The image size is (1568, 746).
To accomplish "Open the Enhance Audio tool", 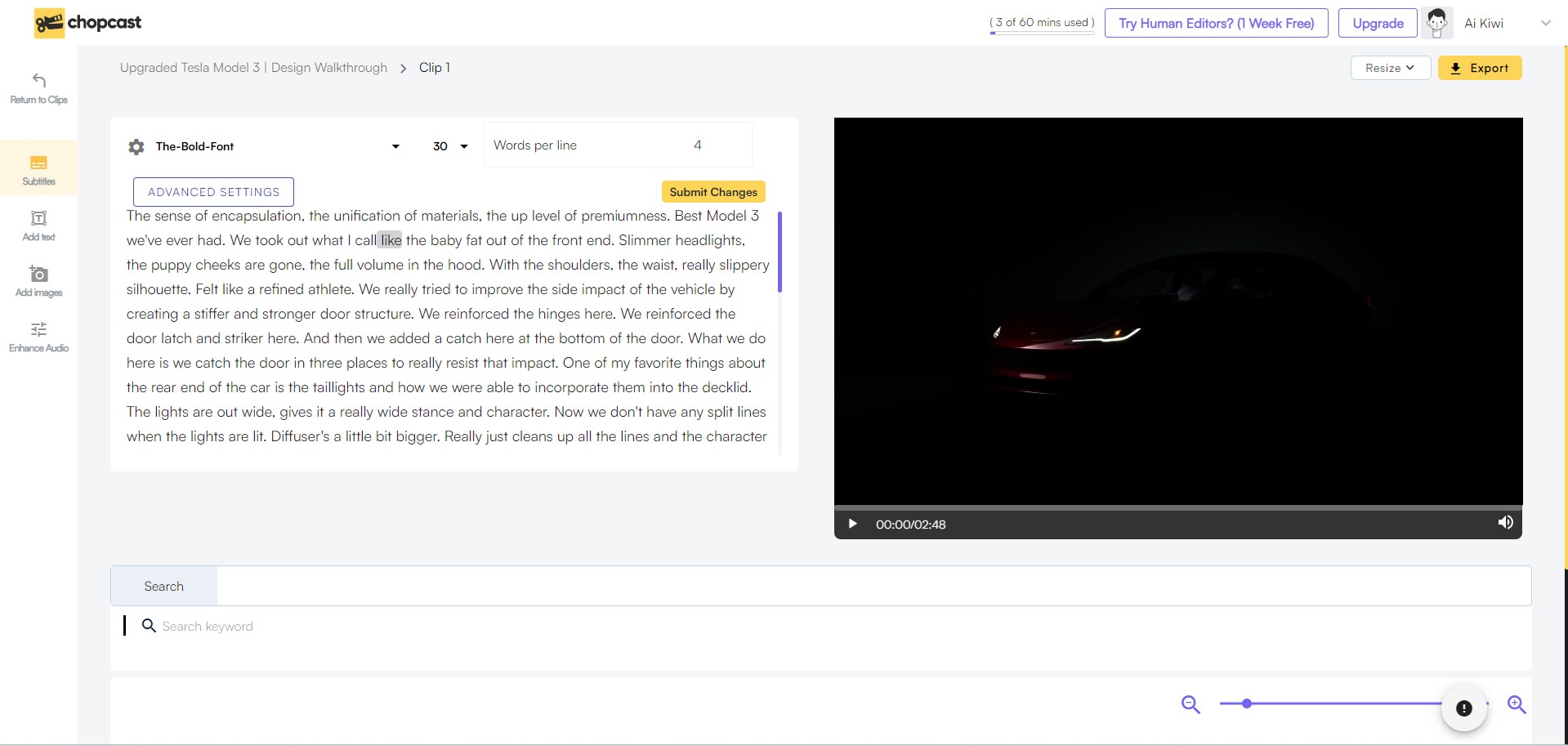I will pyautogui.click(x=38, y=336).
